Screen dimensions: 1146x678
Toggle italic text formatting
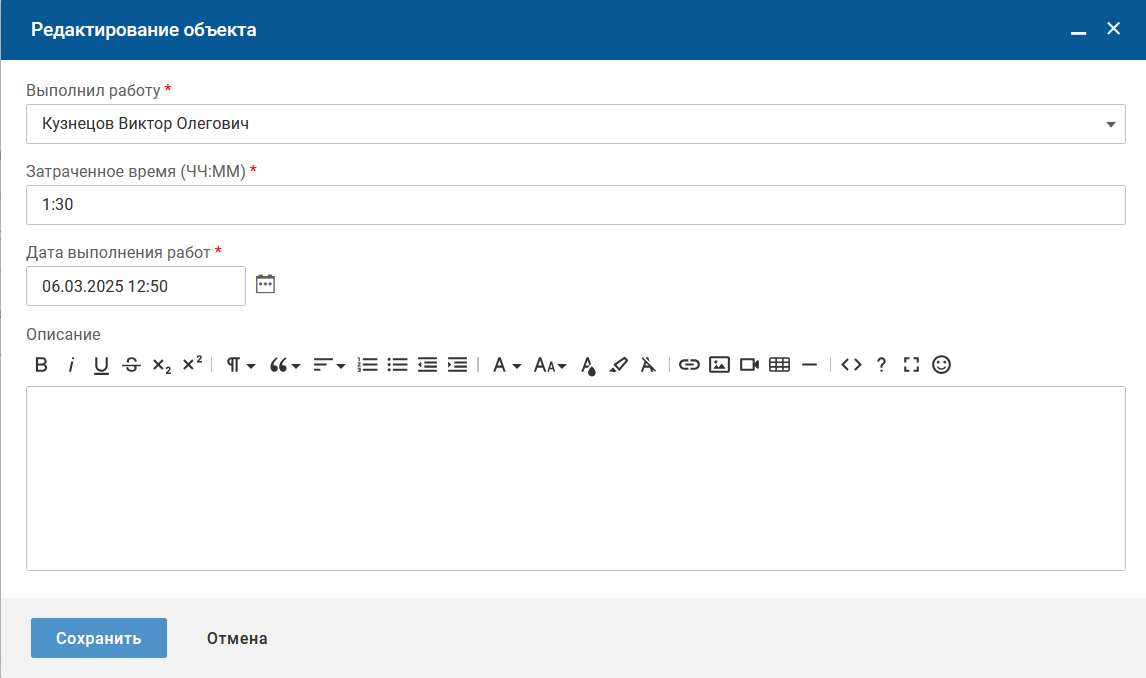[71, 365]
